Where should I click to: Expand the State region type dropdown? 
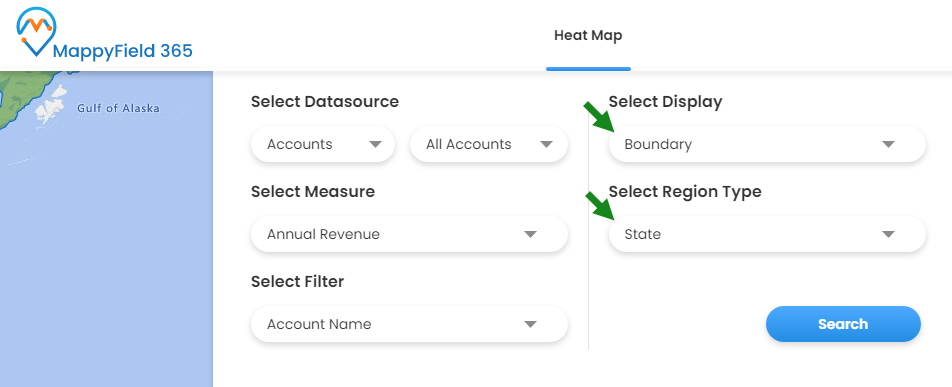point(767,235)
